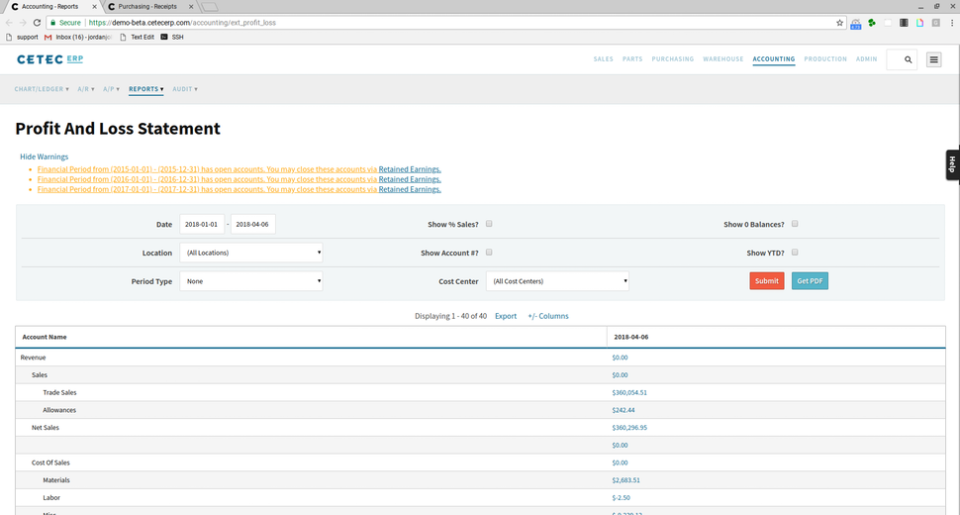Click Materials amount $2,683.51
The height and width of the screenshot is (515, 960).
click(626, 481)
